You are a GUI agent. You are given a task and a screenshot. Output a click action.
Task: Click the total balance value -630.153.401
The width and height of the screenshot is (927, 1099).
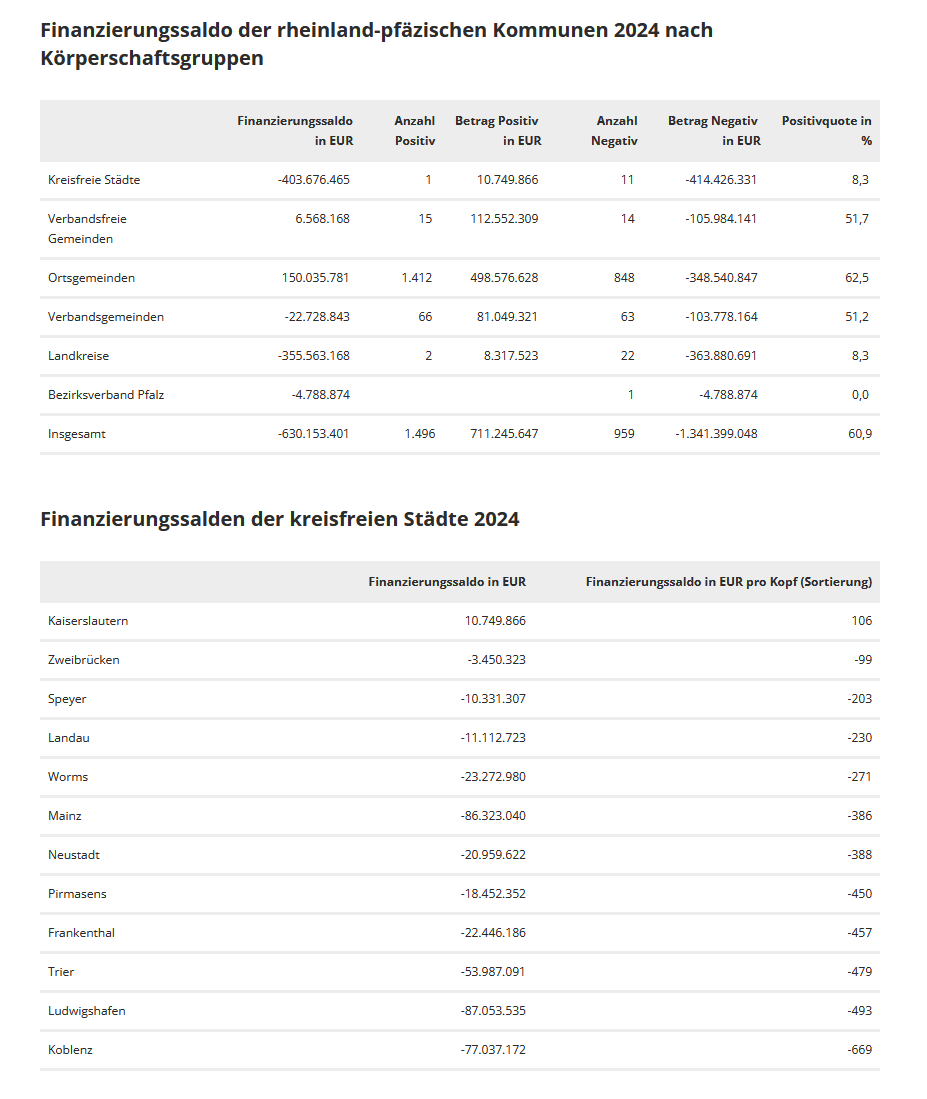pyautogui.click(x=313, y=434)
